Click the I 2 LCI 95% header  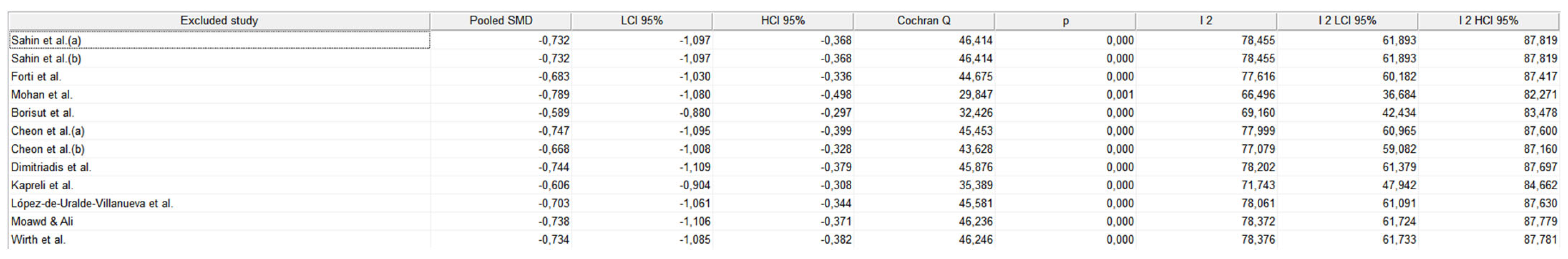coord(1347,21)
